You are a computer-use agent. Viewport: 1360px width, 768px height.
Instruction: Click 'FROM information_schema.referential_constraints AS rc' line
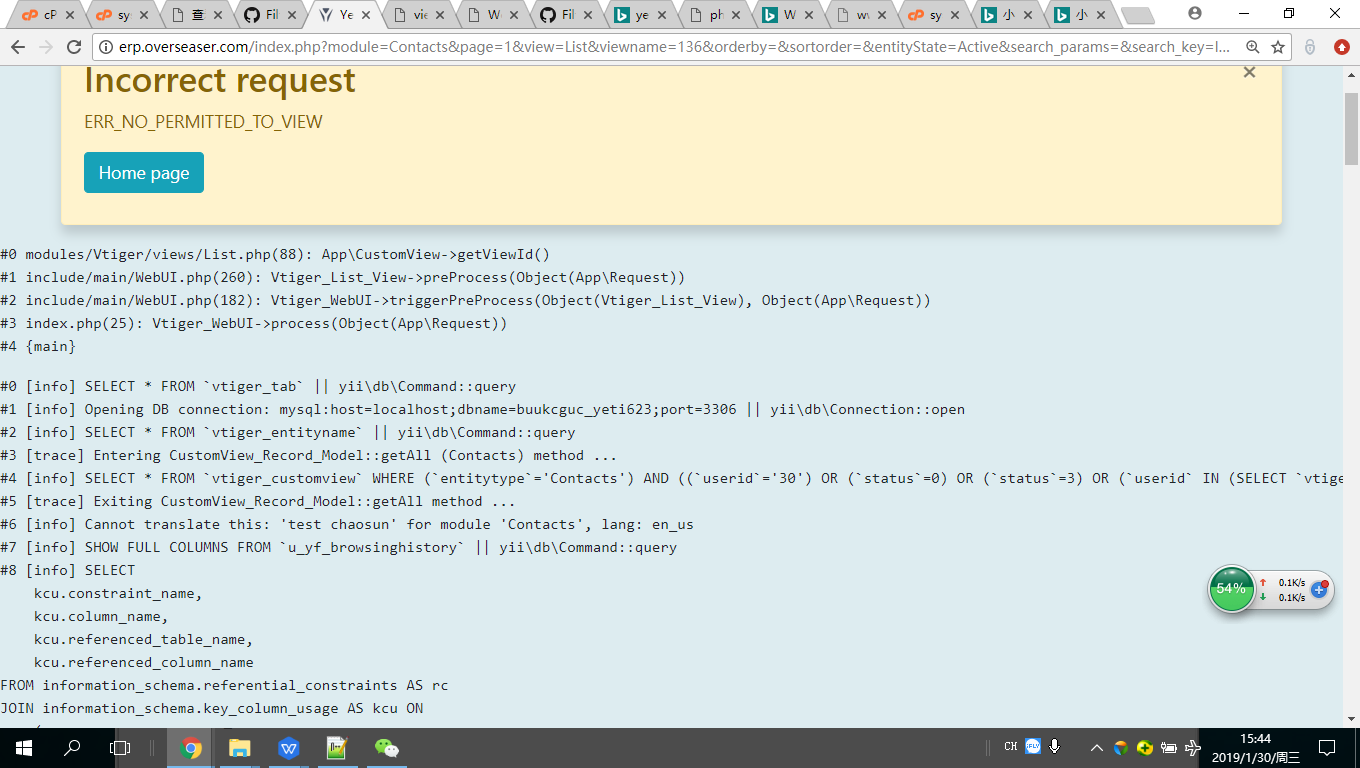pos(224,686)
